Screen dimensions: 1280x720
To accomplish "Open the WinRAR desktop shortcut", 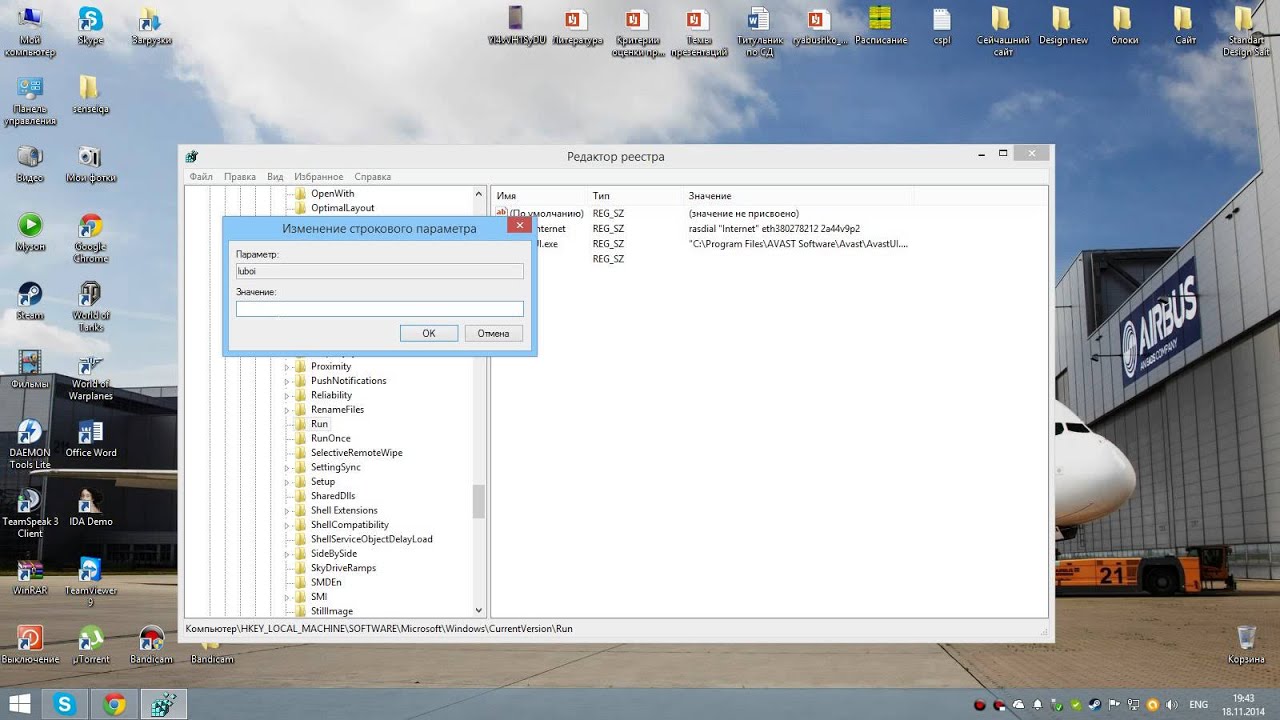I will coord(30,576).
